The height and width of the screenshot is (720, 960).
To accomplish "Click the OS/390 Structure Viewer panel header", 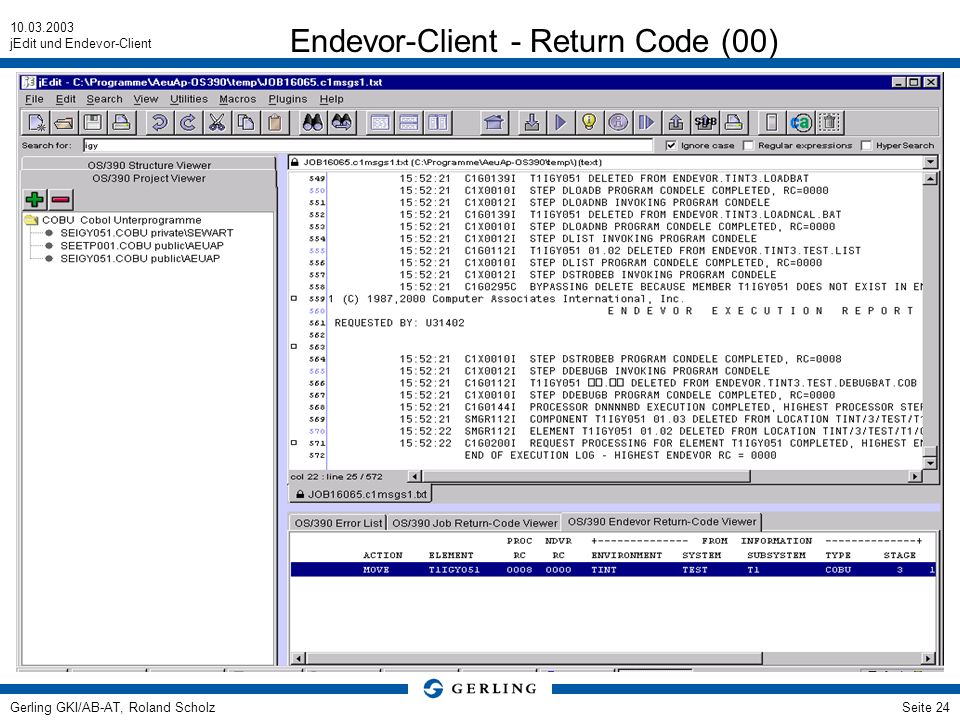I will [149, 165].
